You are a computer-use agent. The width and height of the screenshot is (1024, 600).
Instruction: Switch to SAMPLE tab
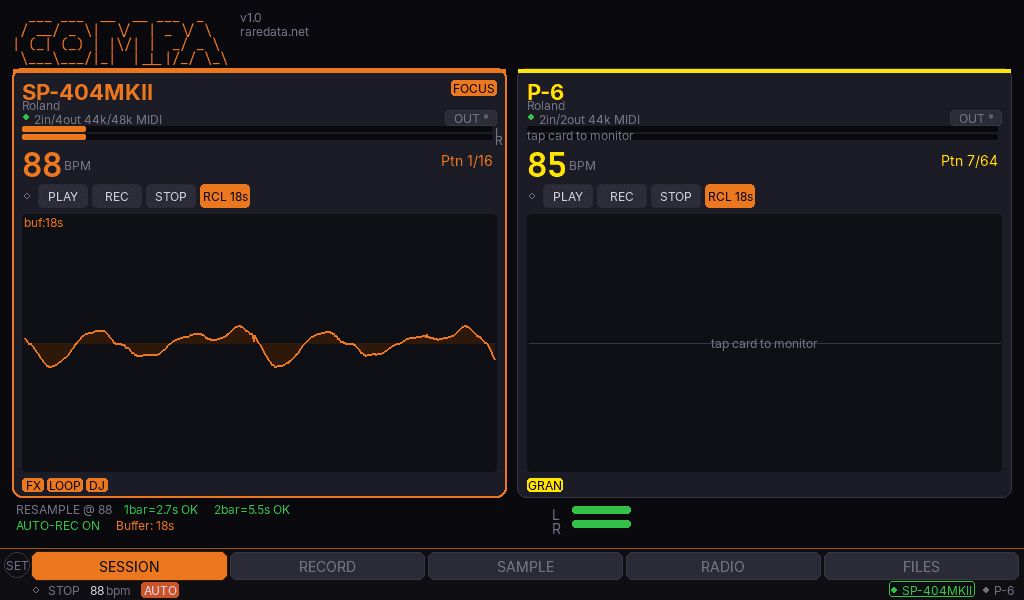tap(525, 566)
